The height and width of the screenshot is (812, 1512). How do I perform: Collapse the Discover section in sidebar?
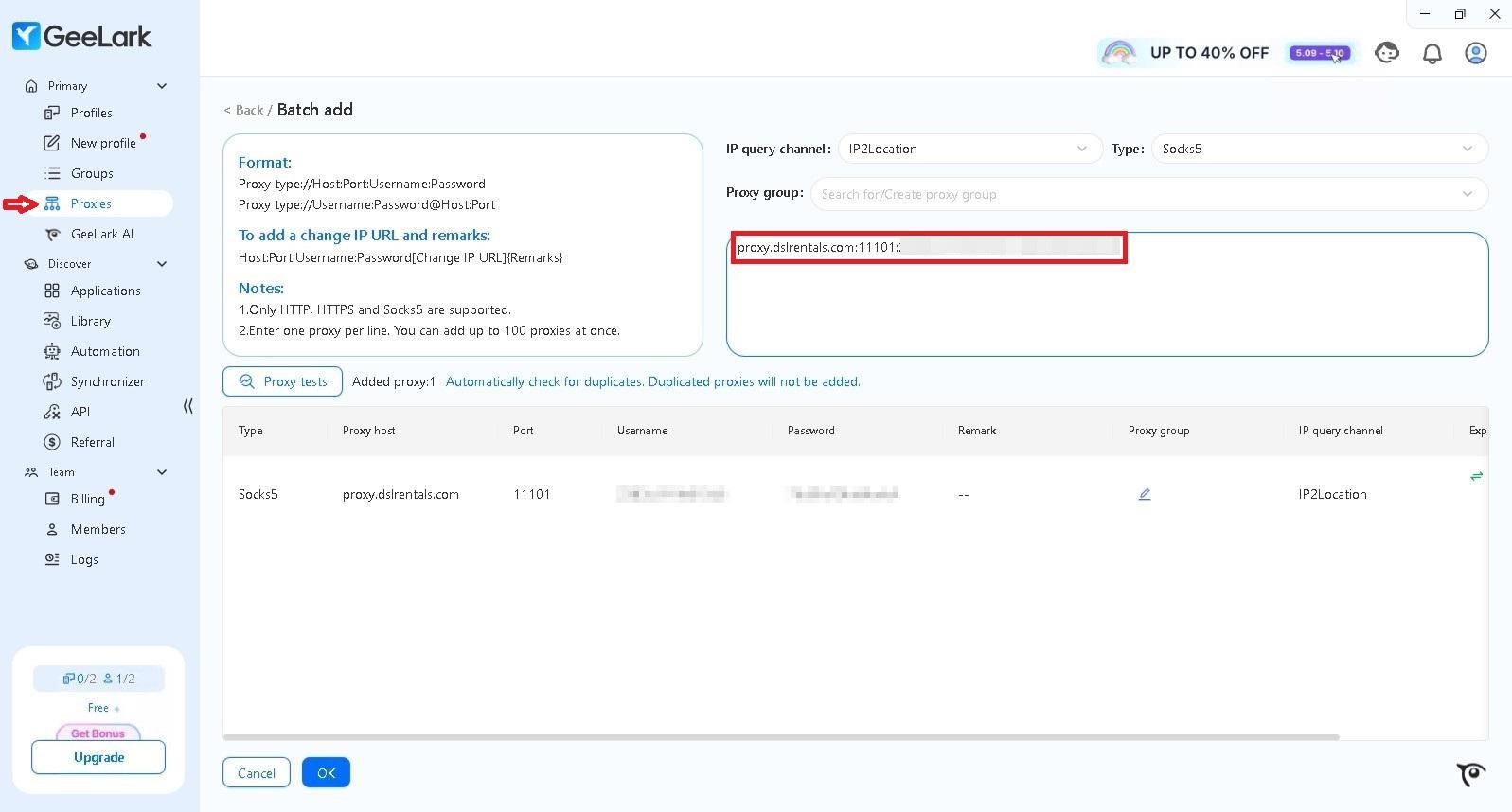pyautogui.click(x=162, y=264)
